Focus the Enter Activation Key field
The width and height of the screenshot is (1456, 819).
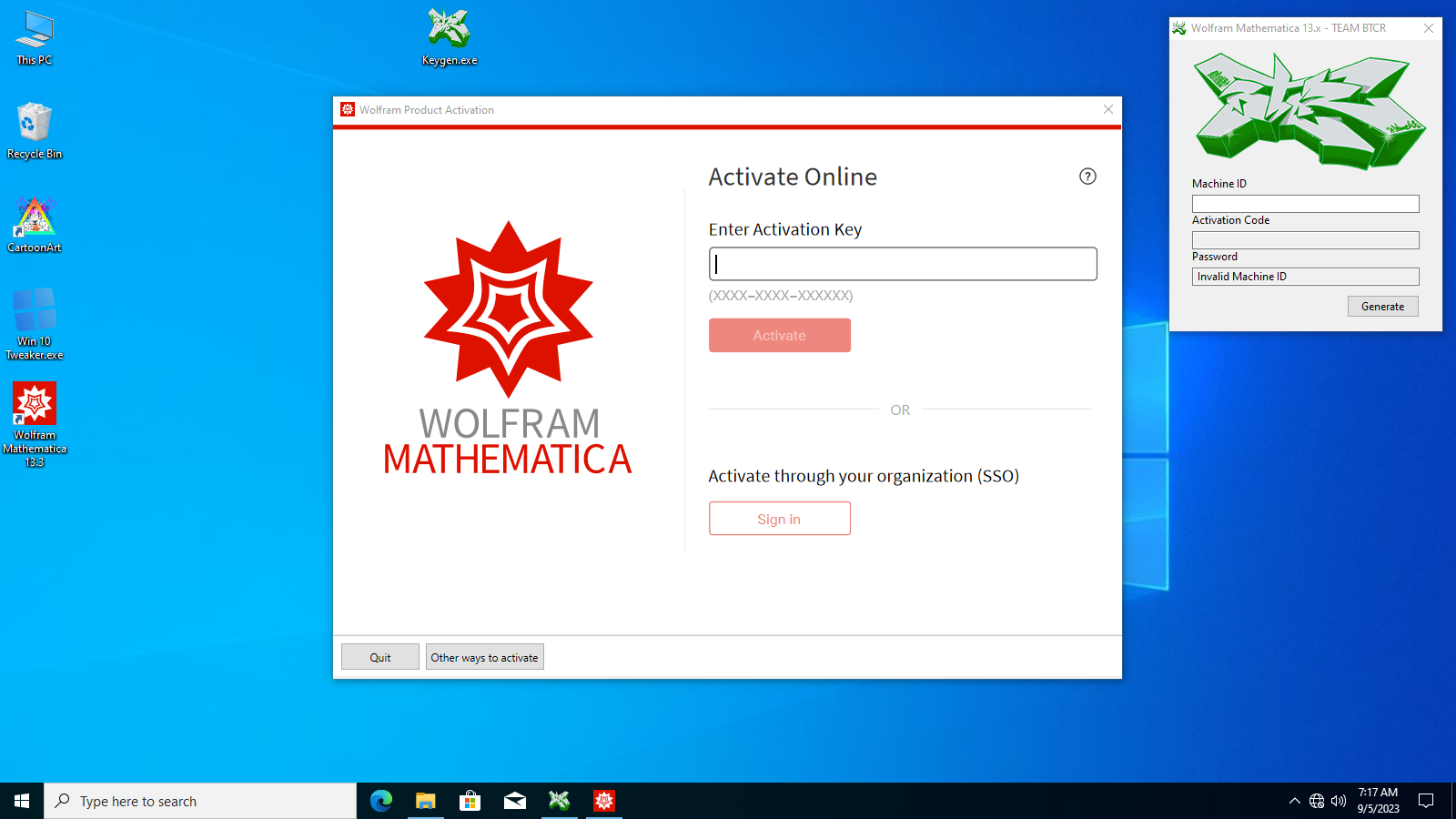click(903, 264)
